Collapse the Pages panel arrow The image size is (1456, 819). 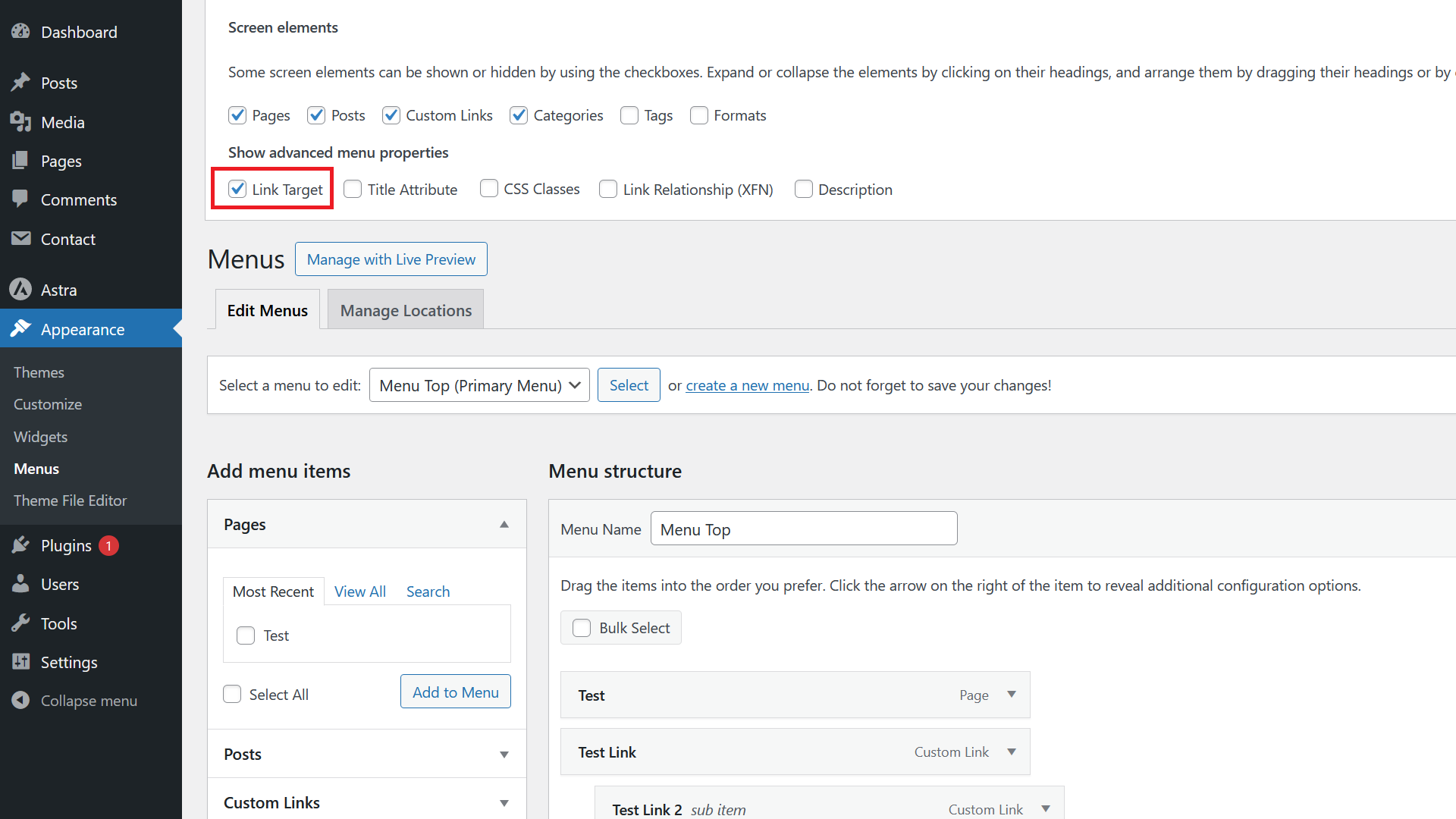pos(504,525)
